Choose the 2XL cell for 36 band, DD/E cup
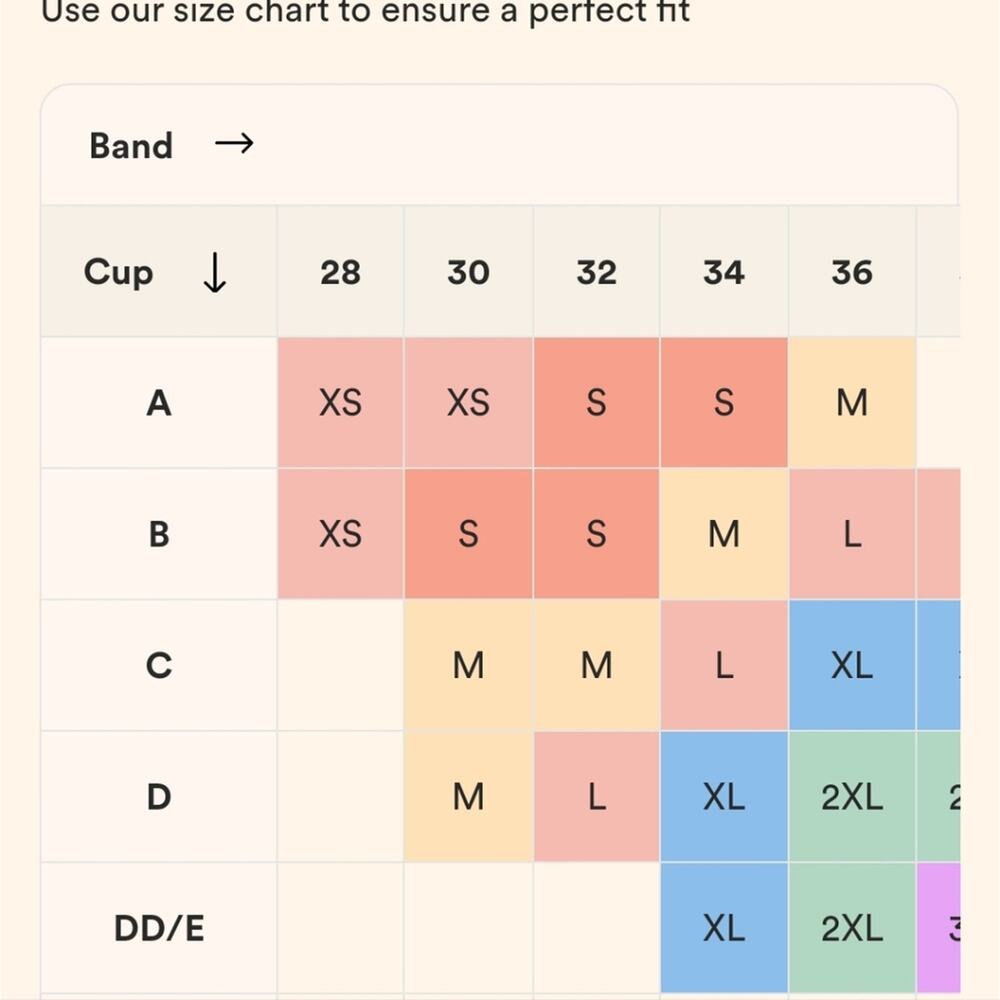This screenshot has height=1000, width=1000. (852, 929)
